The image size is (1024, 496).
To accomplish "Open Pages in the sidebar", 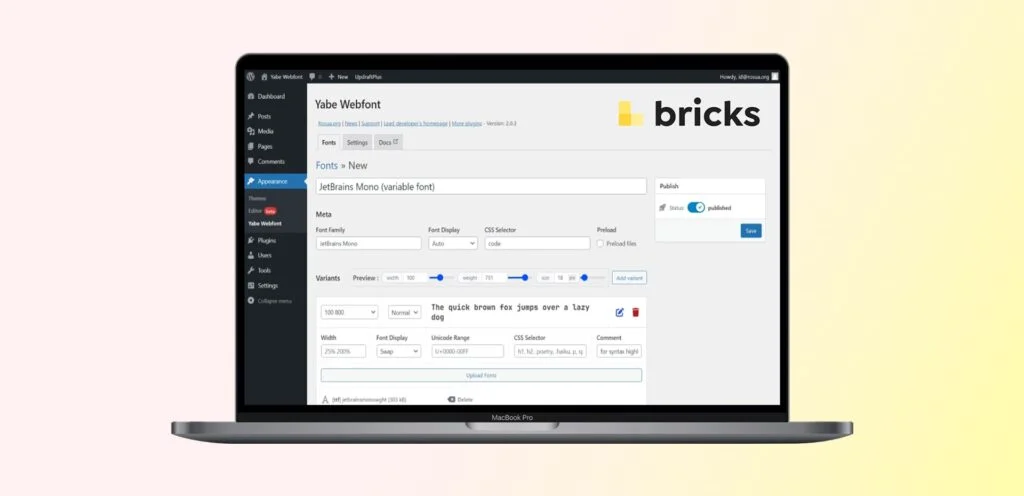I will 276,146.
